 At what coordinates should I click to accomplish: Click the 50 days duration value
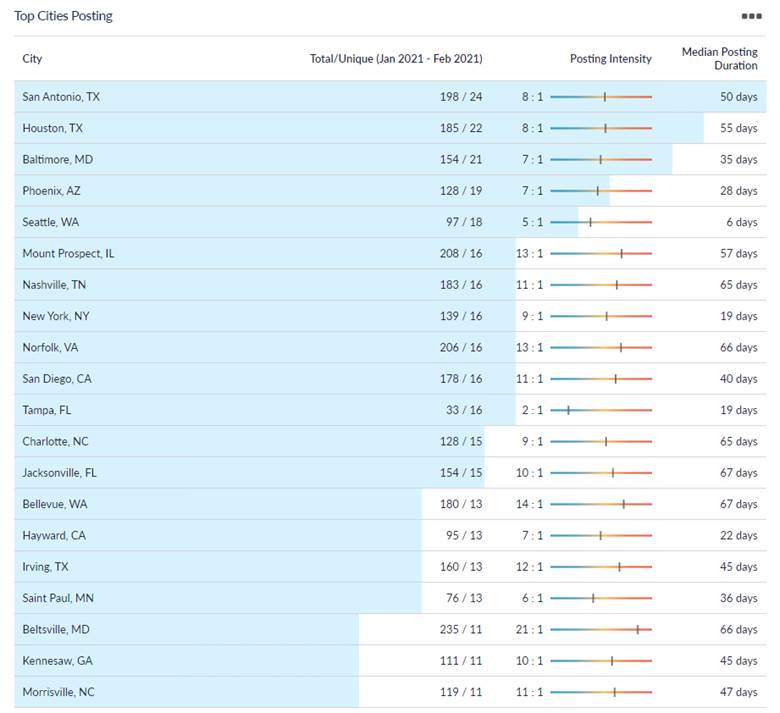pyautogui.click(x=739, y=97)
